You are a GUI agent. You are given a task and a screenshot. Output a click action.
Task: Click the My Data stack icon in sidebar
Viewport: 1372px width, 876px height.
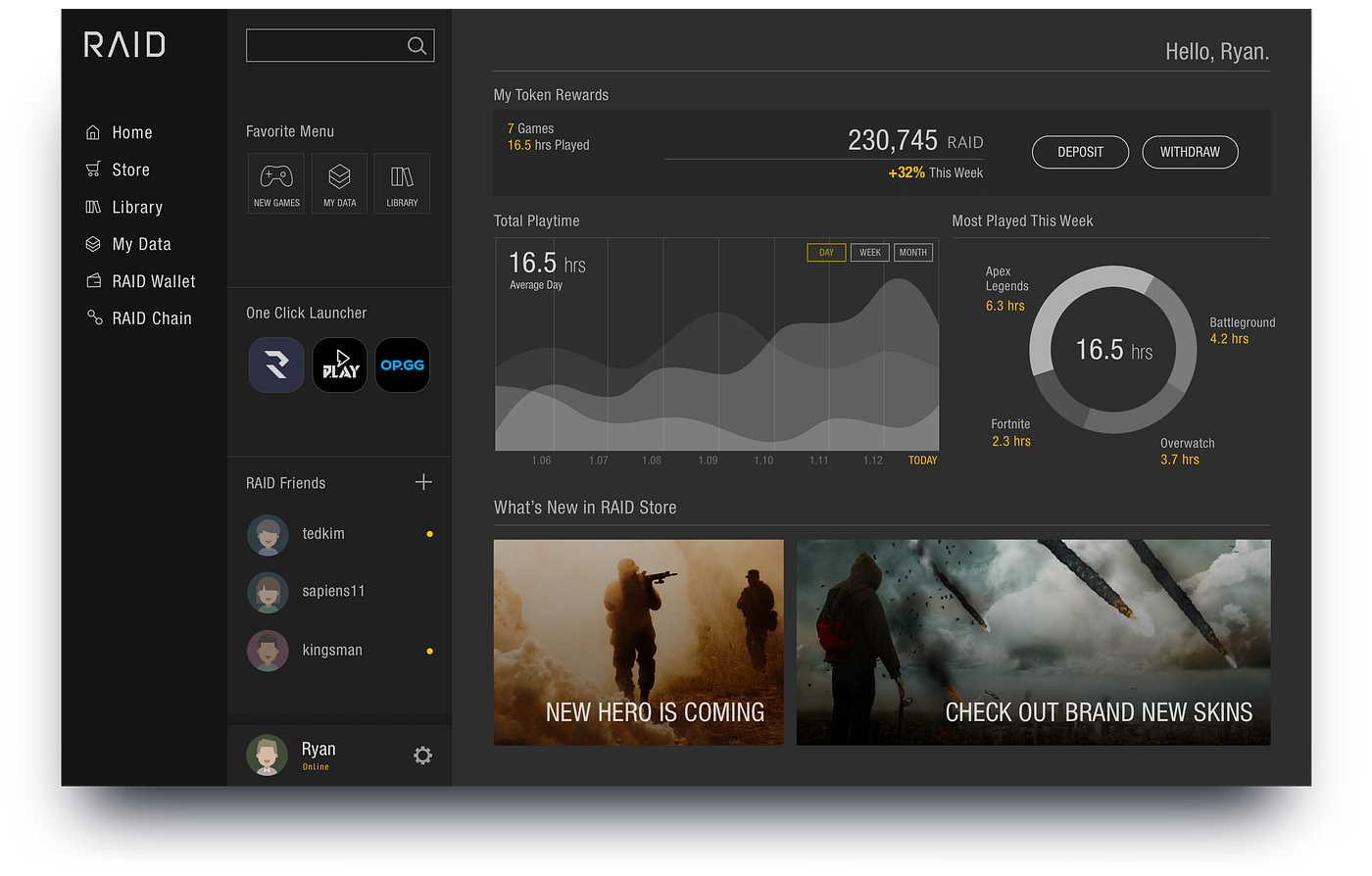click(93, 244)
